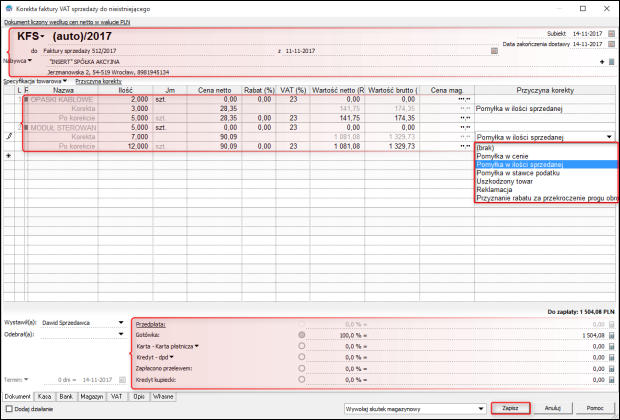The height and width of the screenshot is (420, 620).
Task: Click the Ilość column header
Action: (x=125, y=90)
